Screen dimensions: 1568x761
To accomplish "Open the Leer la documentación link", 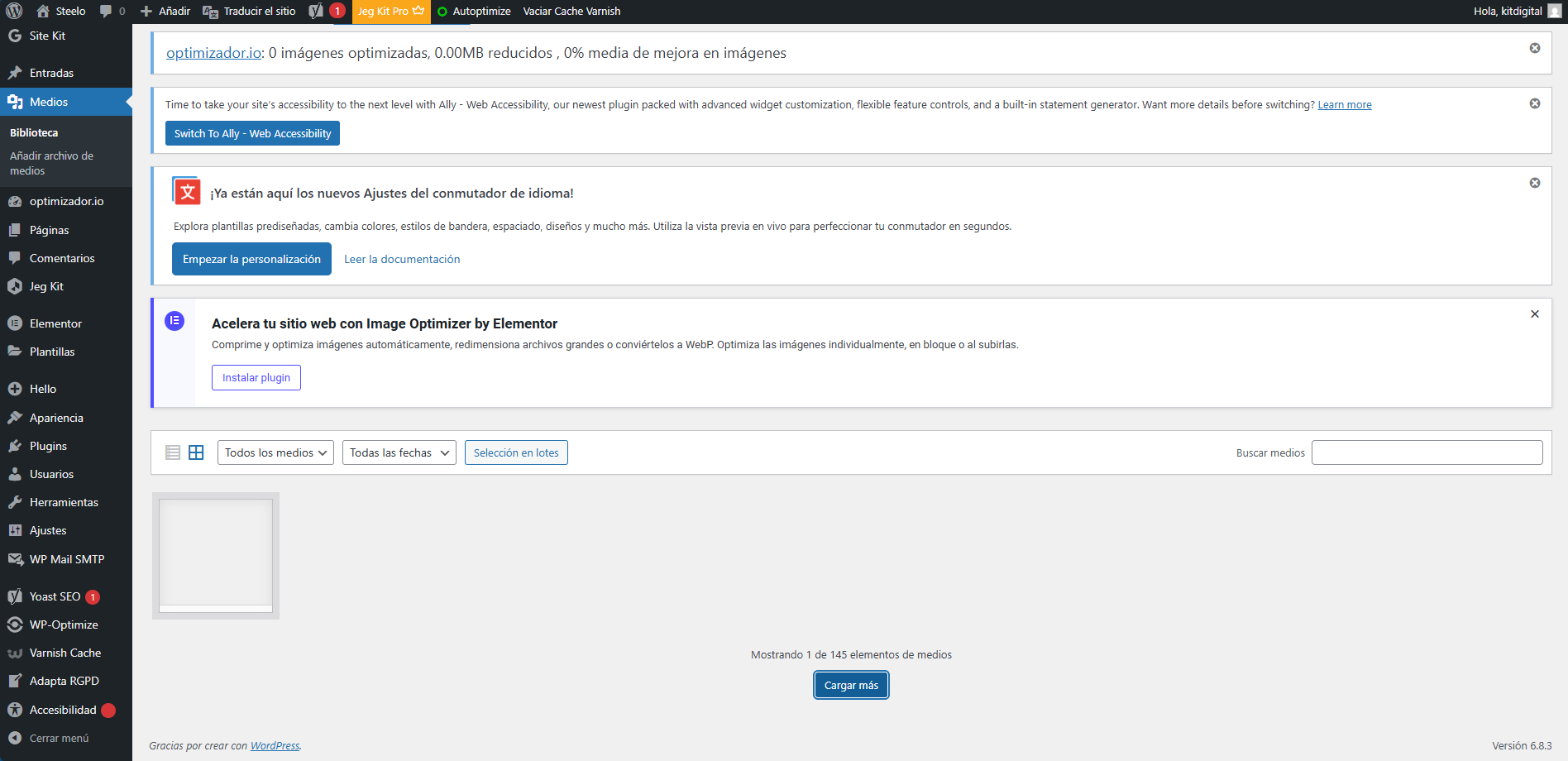I will [402, 259].
